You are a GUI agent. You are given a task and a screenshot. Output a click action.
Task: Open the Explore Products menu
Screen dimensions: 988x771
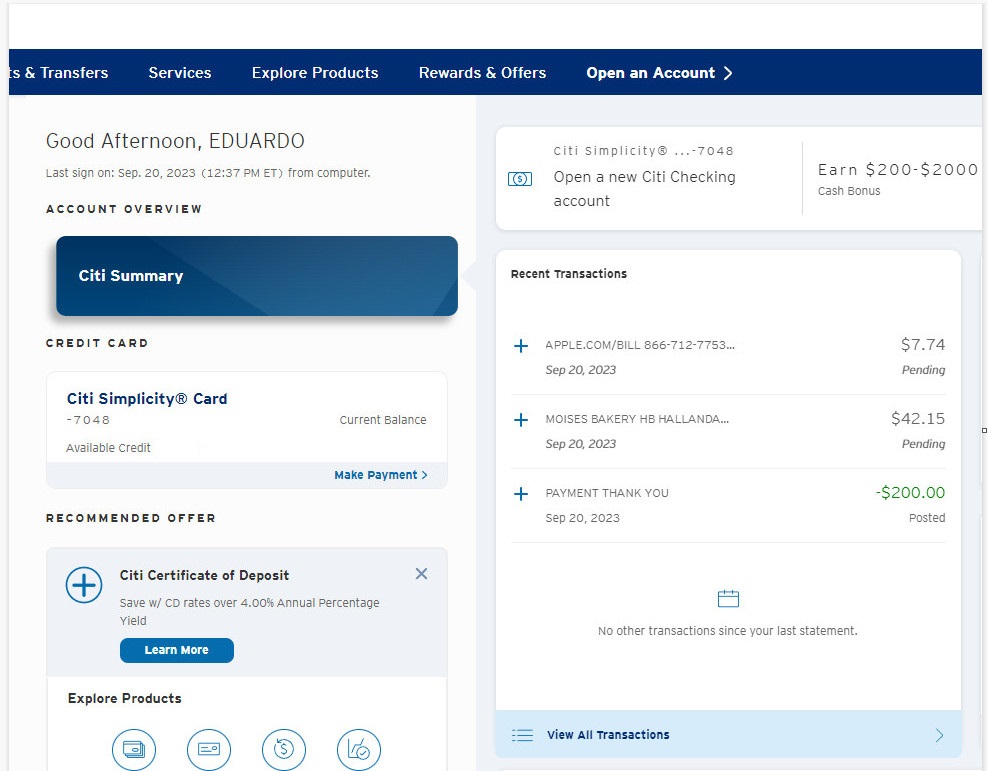(314, 72)
